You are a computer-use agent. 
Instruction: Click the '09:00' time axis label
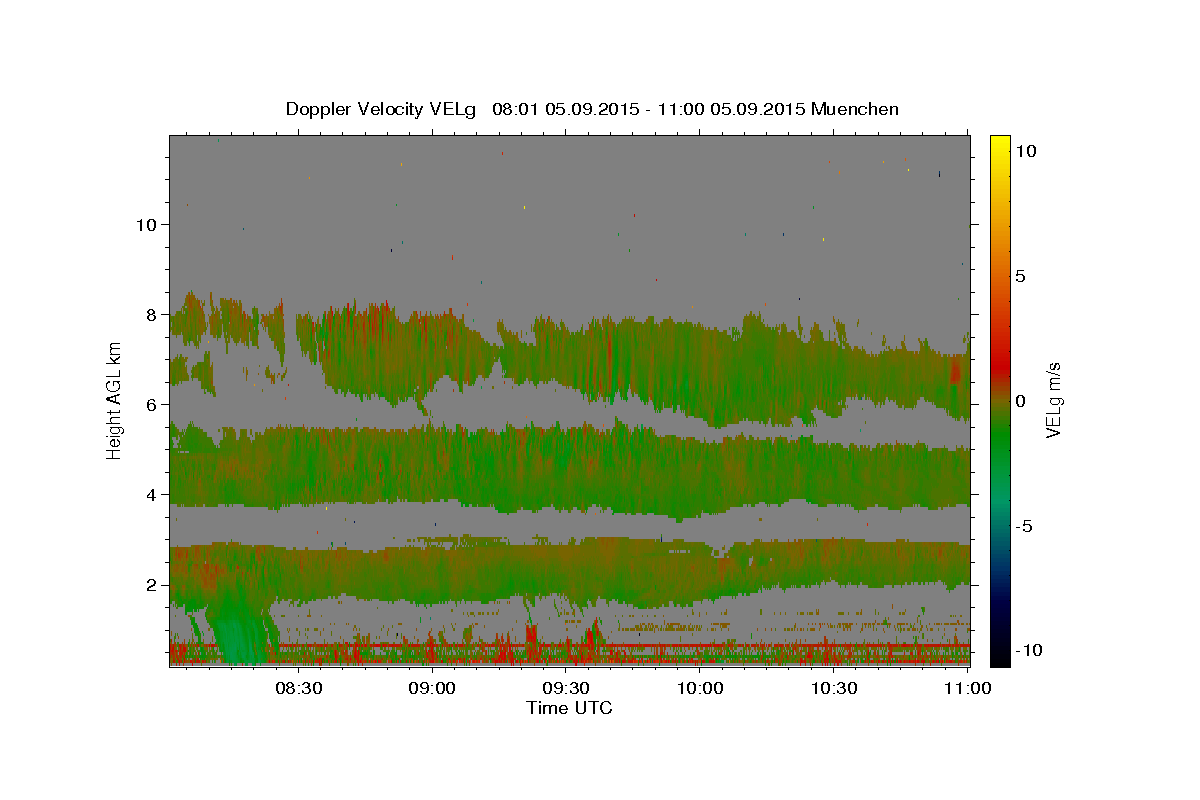(432, 688)
